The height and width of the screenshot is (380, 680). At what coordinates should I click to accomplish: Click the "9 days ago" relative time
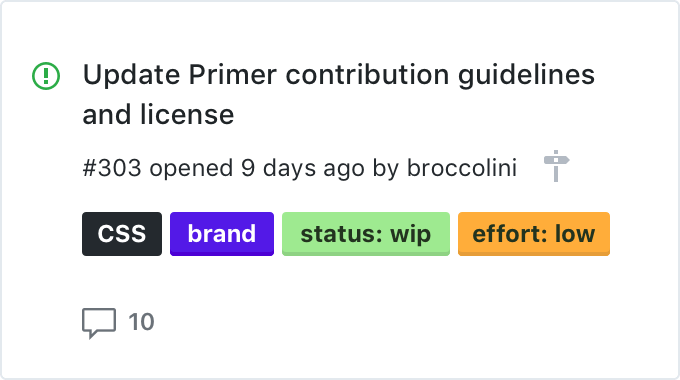coord(303,169)
